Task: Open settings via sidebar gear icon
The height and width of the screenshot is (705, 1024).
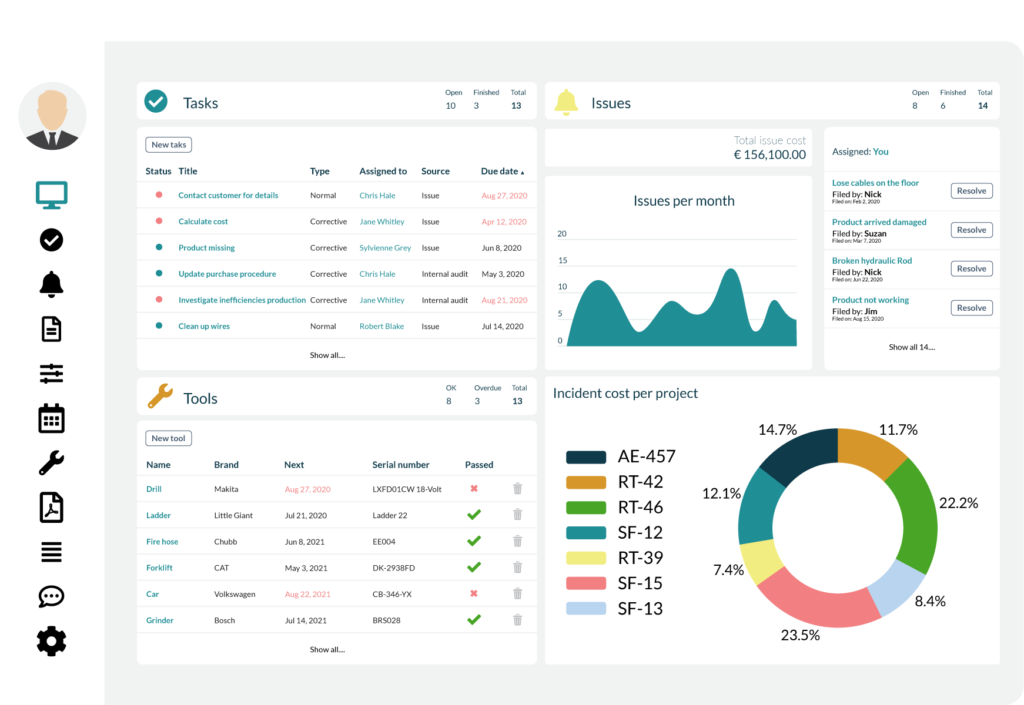Action: (x=52, y=641)
